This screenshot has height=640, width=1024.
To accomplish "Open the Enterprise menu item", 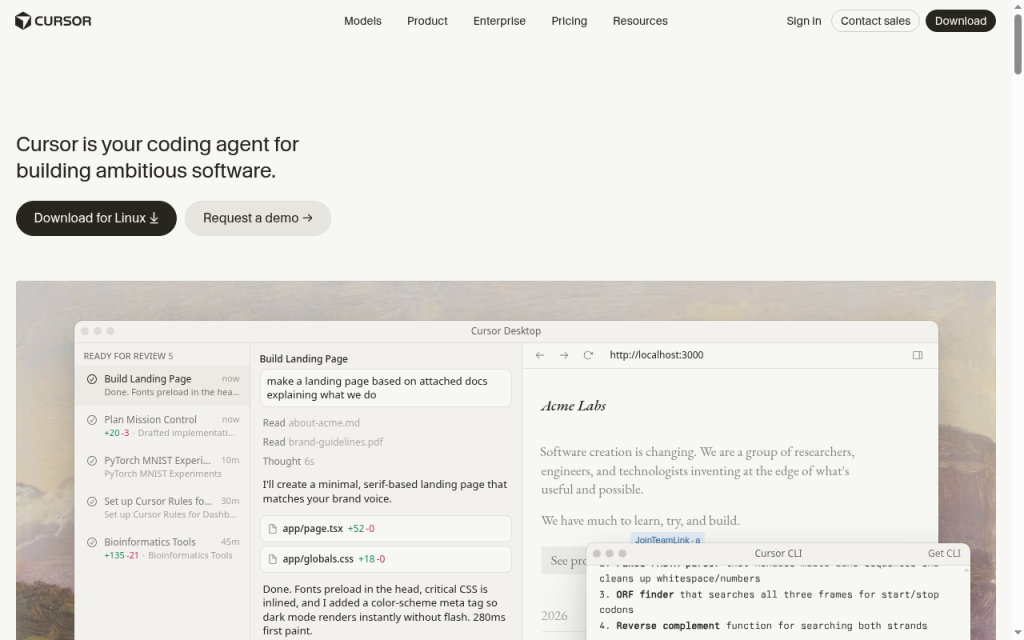I will pos(499,21).
